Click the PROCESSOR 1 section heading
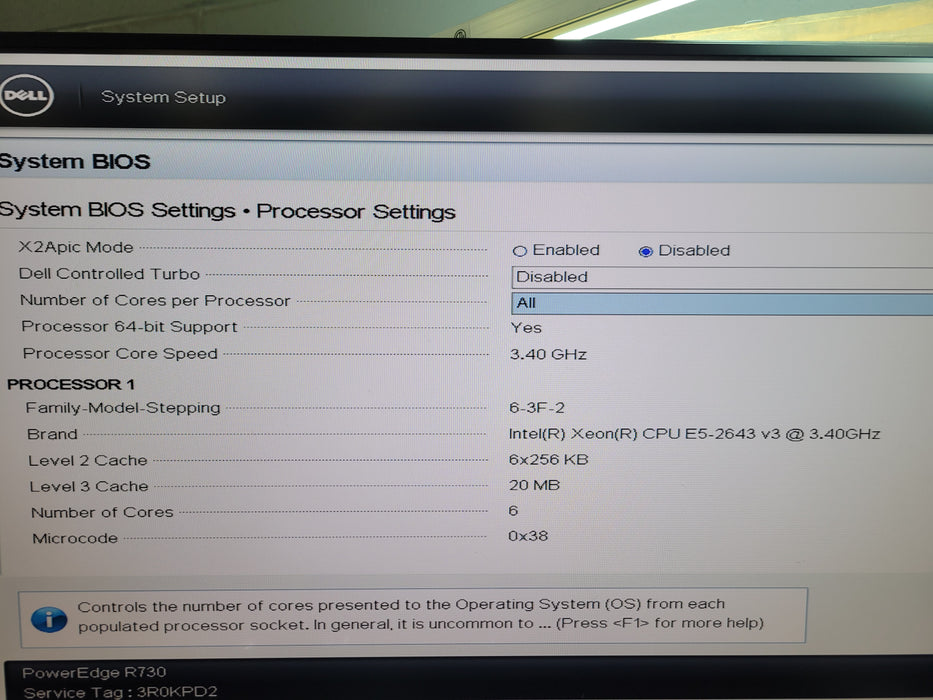 point(71,384)
